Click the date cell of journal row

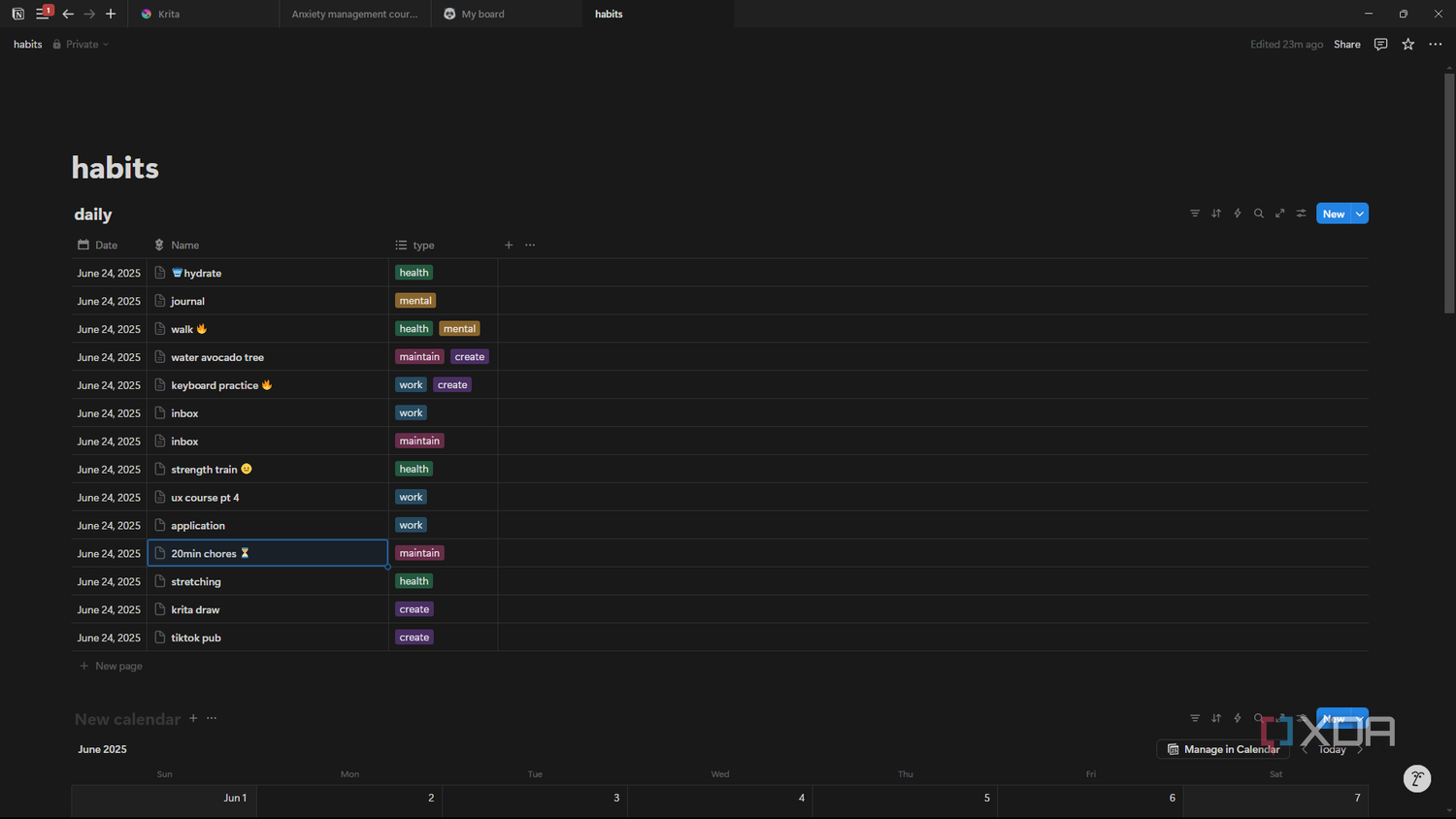tap(109, 302)
